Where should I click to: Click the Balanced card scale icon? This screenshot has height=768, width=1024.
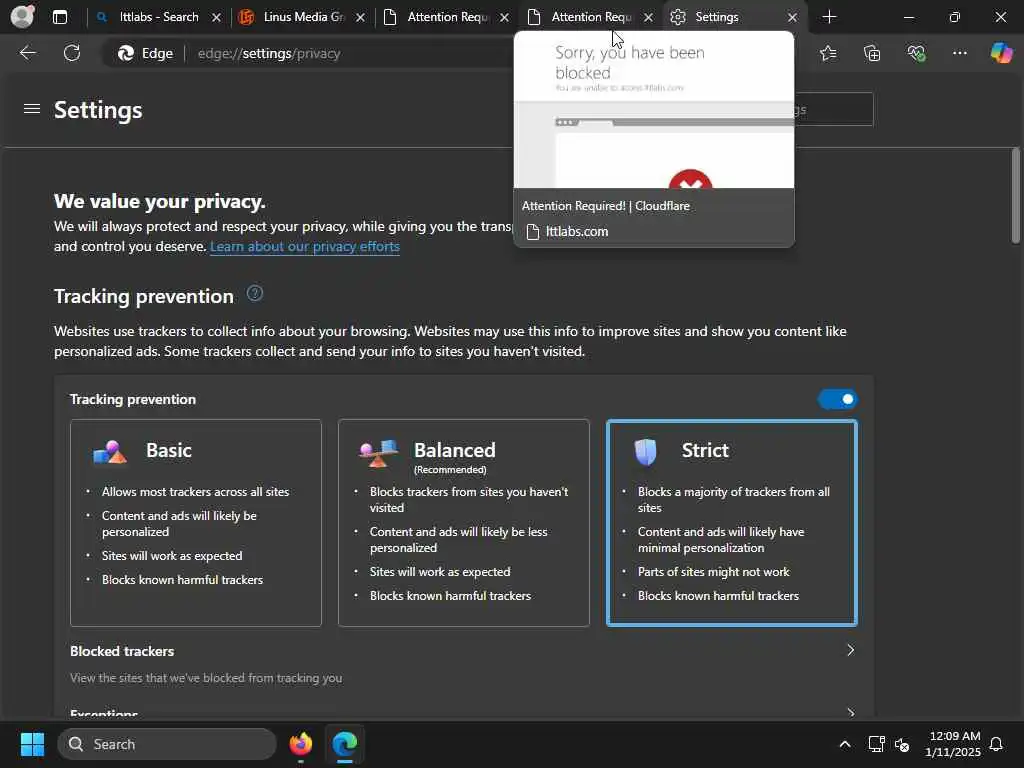(x=377, y=453)
